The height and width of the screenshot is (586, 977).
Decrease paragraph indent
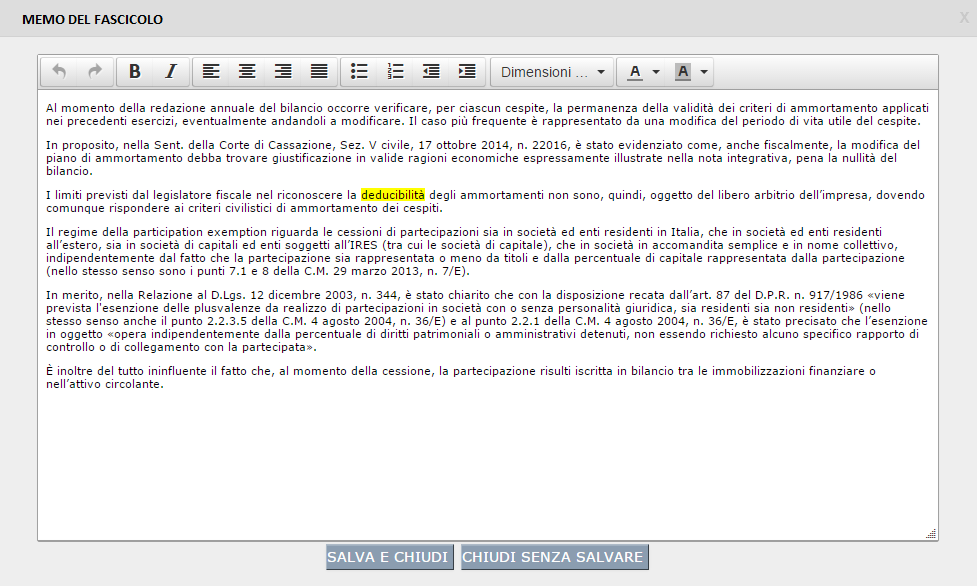click(431, 72)
